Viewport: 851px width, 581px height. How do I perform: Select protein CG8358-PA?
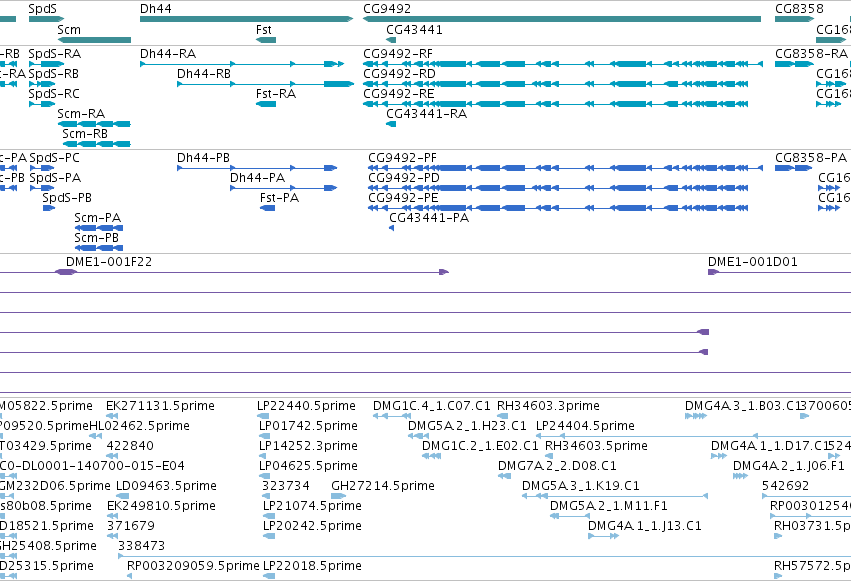pyautogui.click(x=793, y=168)
